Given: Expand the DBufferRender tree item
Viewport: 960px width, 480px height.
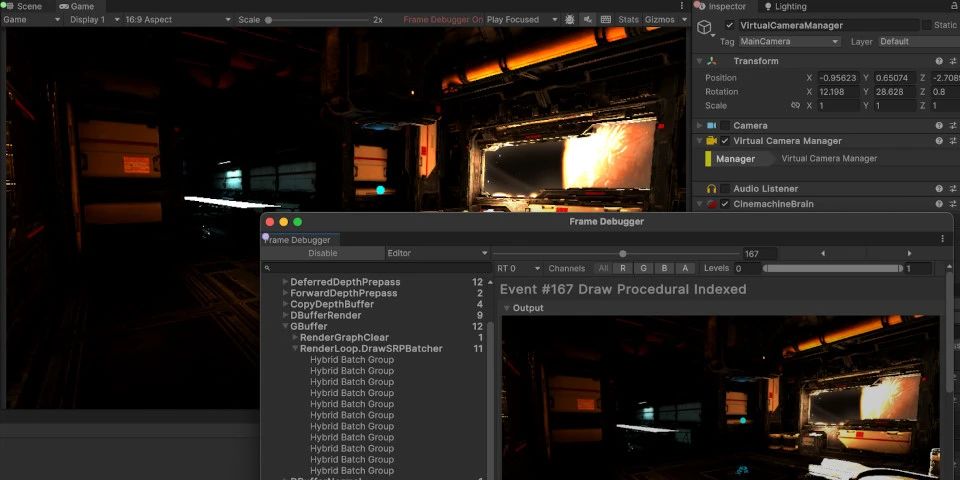Looking at the screenshot, I should pyautogui.click(x=286, y=315).
